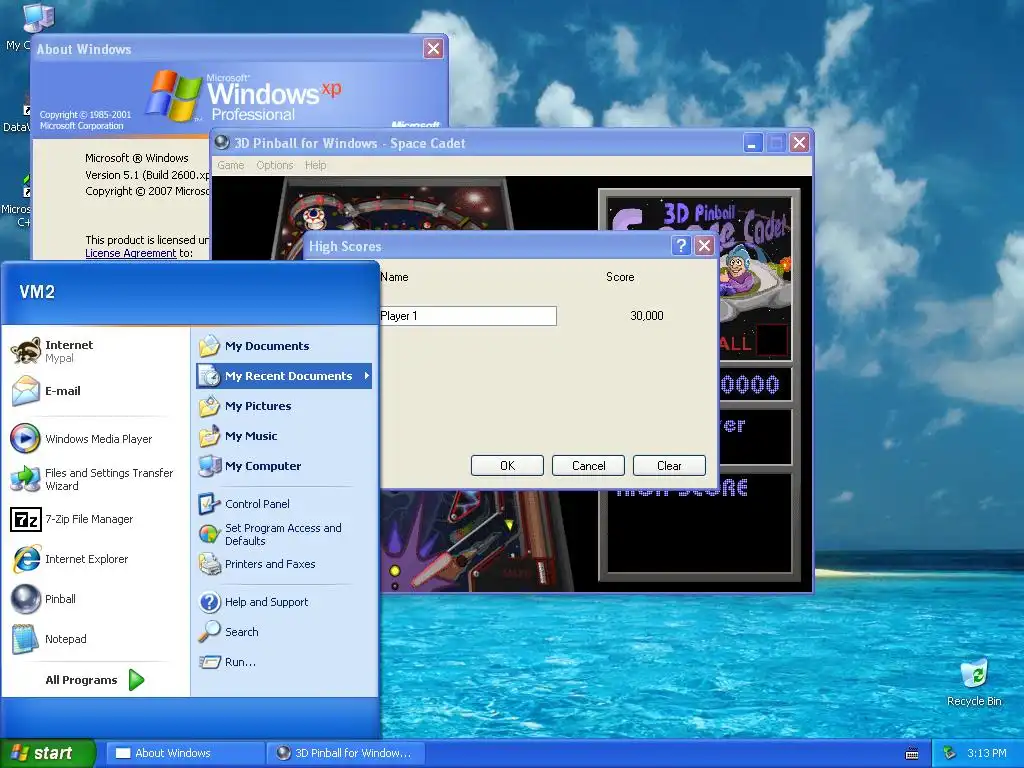This screenshot has height=768, width=1024.
Task: Open Recycle Bin on the desktop
Action: coord(974,682)
